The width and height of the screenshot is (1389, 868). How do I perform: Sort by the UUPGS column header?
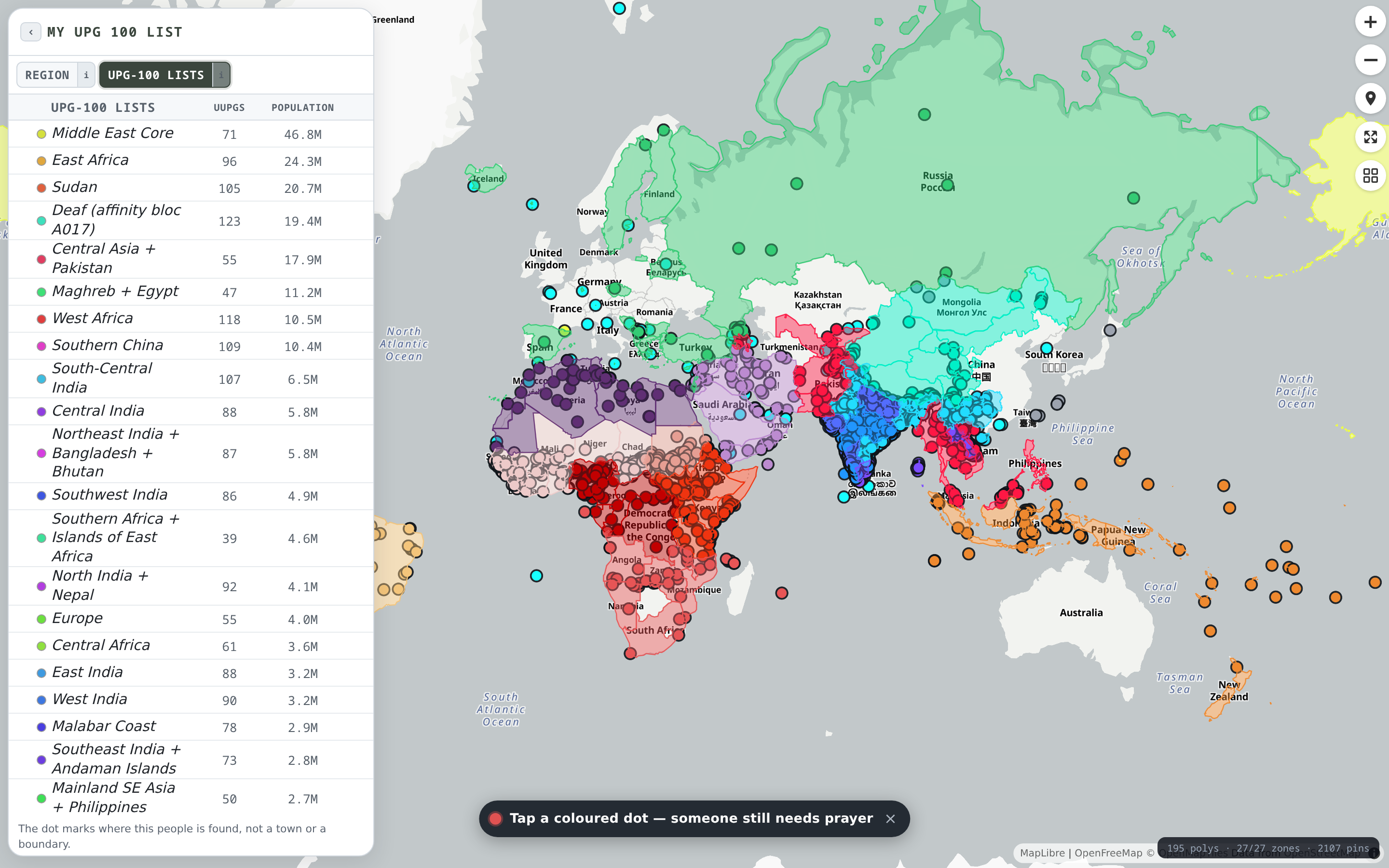pyautogui.click(x=229, y=108)
